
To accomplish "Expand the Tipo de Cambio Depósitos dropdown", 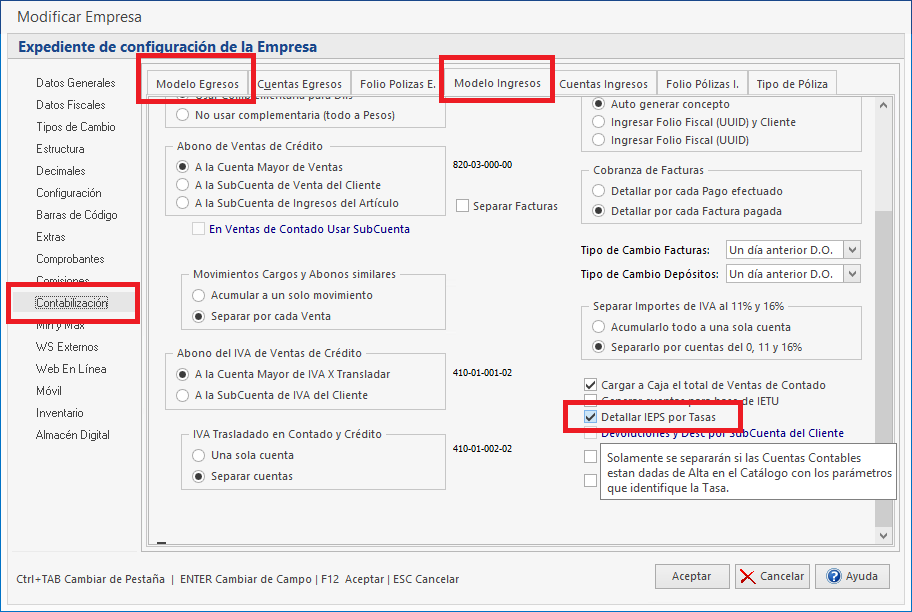I will tap(852, 274).
